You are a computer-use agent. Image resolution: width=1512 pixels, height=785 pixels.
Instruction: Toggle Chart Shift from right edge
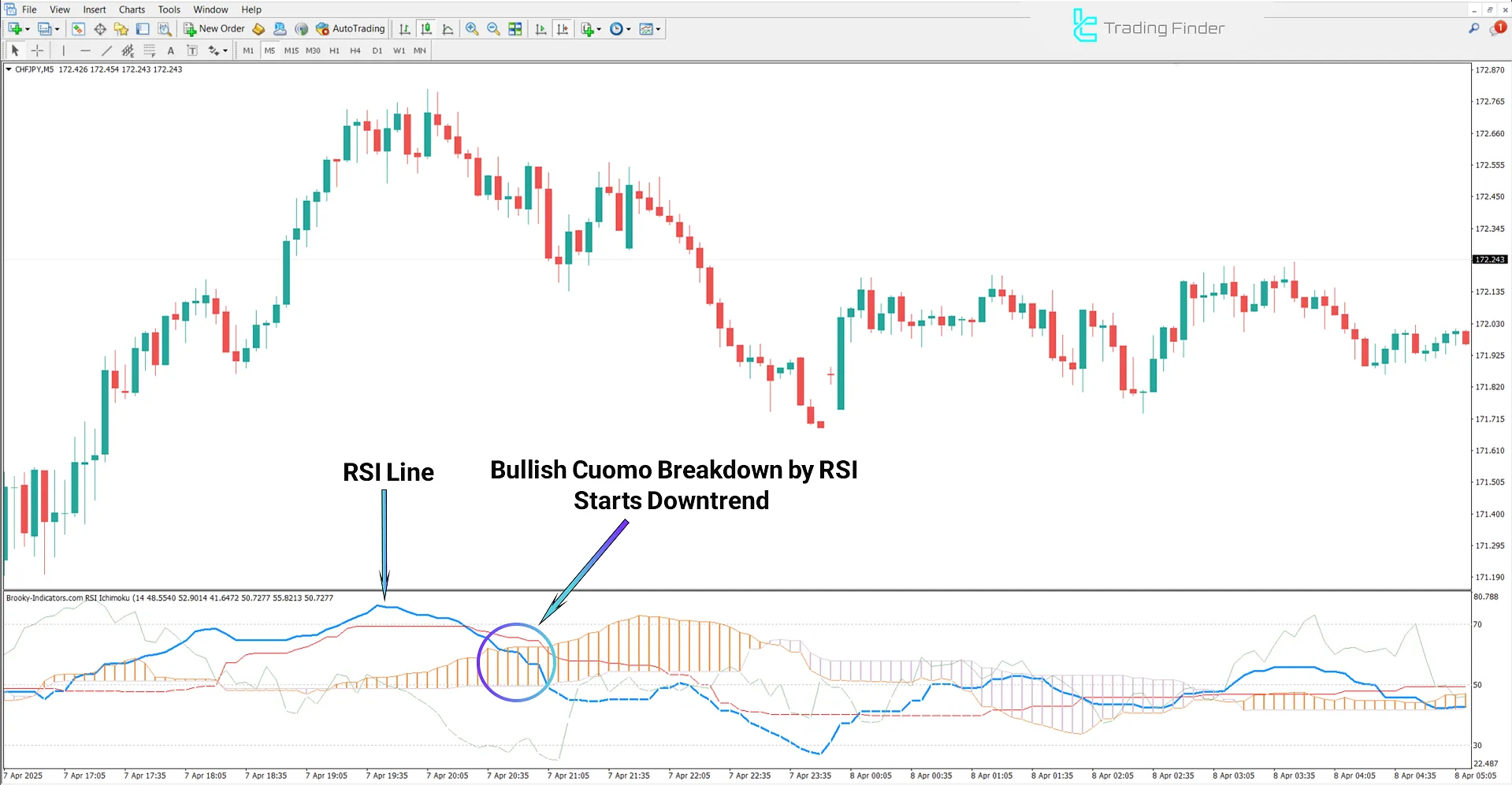[563, 29]
